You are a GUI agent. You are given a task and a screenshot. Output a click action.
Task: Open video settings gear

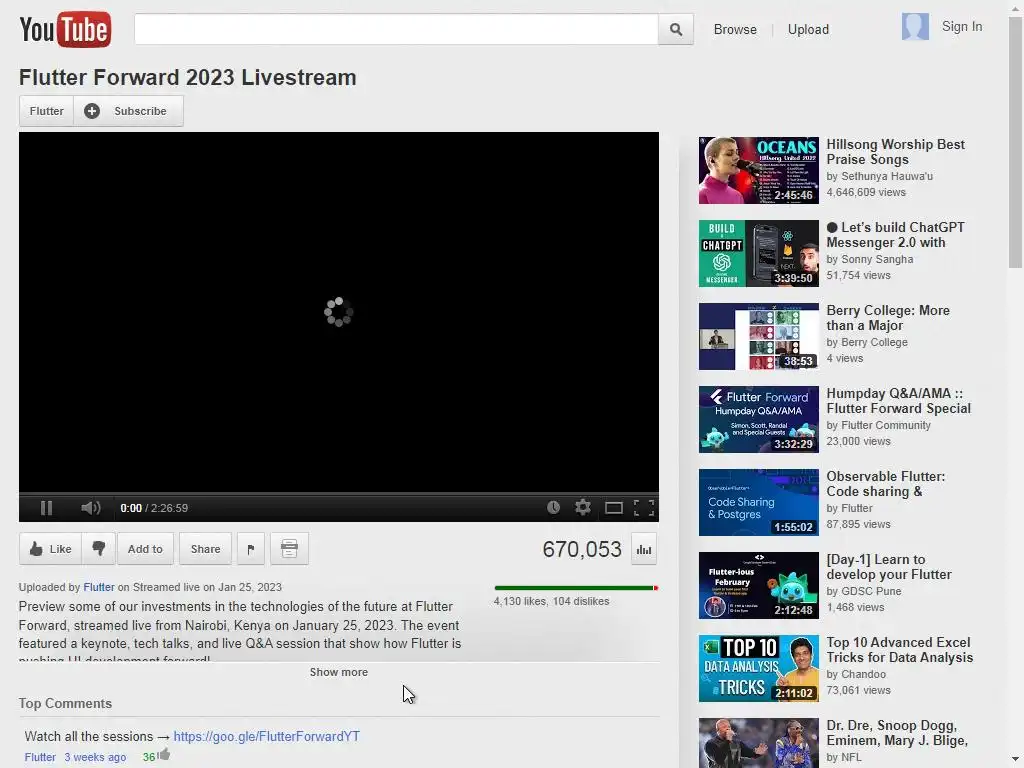[x=583, y=507]
